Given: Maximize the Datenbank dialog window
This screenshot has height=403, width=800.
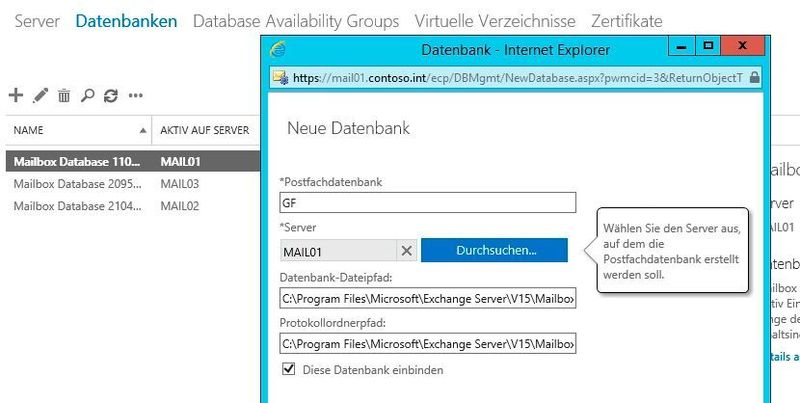Looking at the screenshot, I should [x=708, y=46].
